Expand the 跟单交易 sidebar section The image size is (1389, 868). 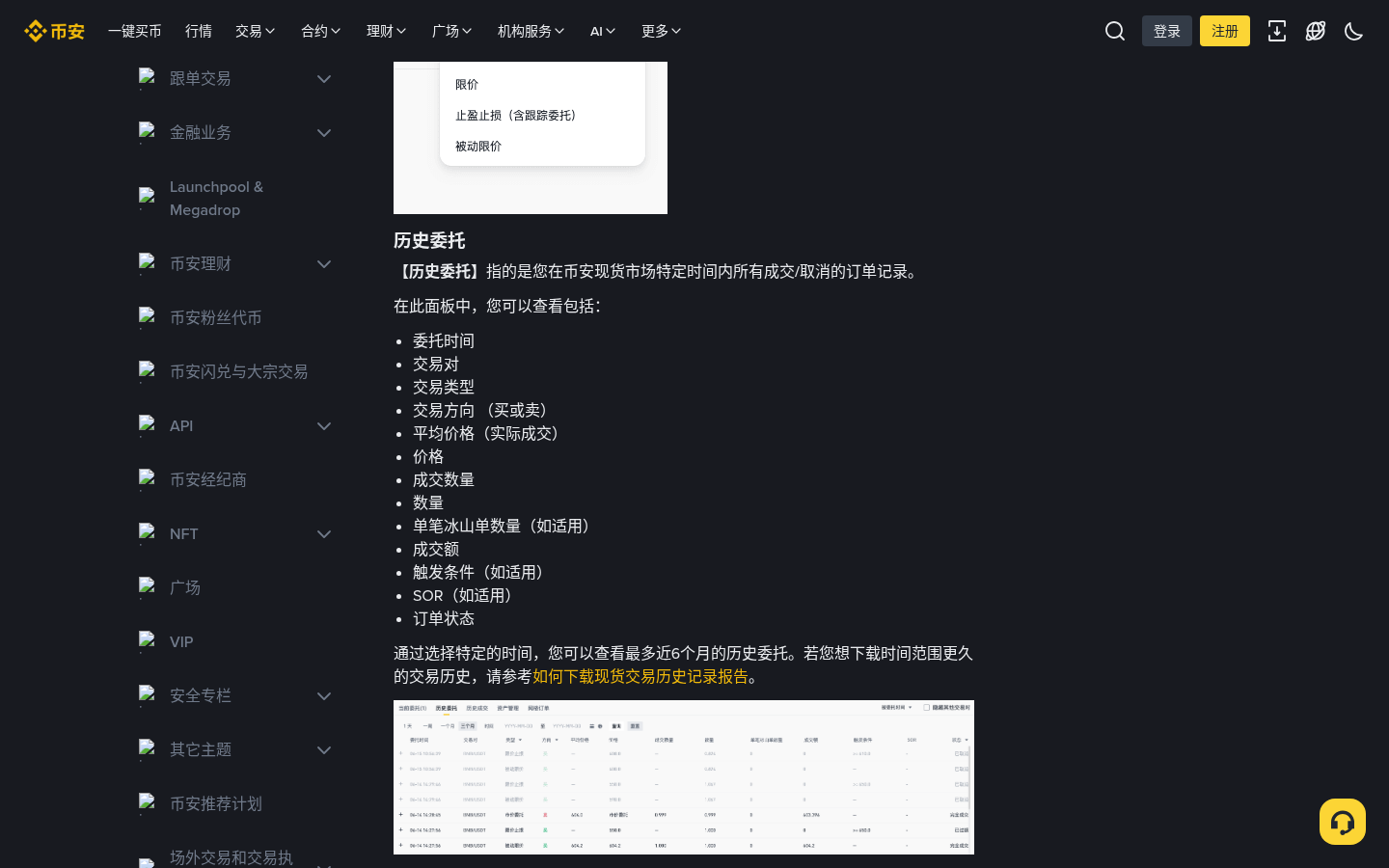click(x=324, y=79)
